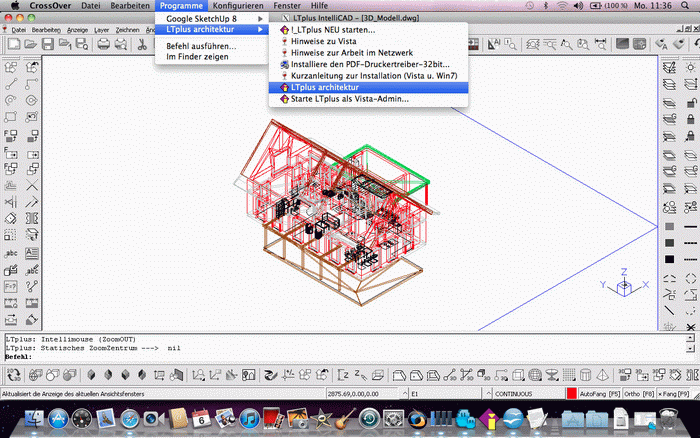
Task: Select the text 'abc' tool in left toolbar
Action: click(x=11, y=253)
